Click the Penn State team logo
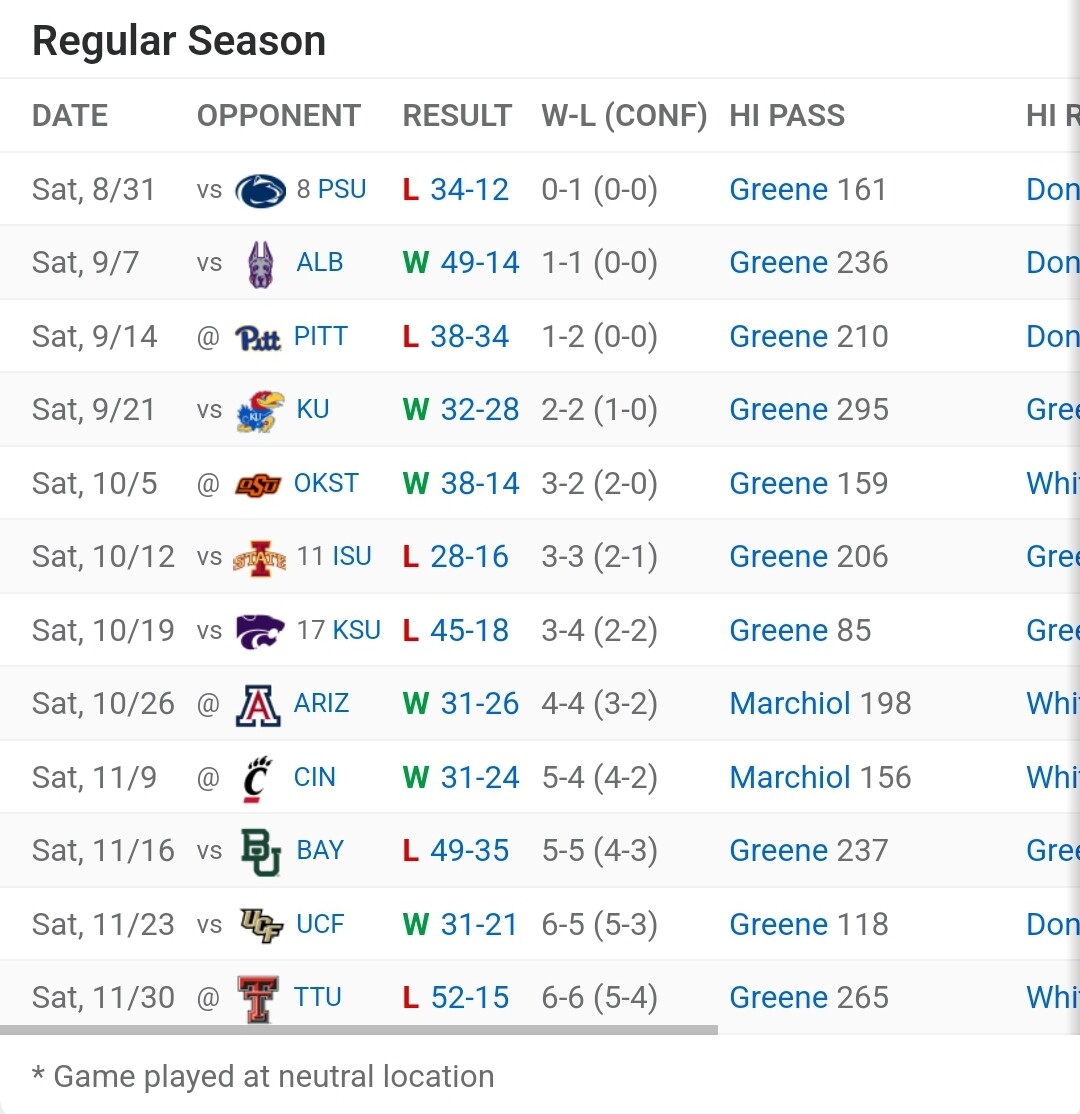 click(x=260, y=190)
